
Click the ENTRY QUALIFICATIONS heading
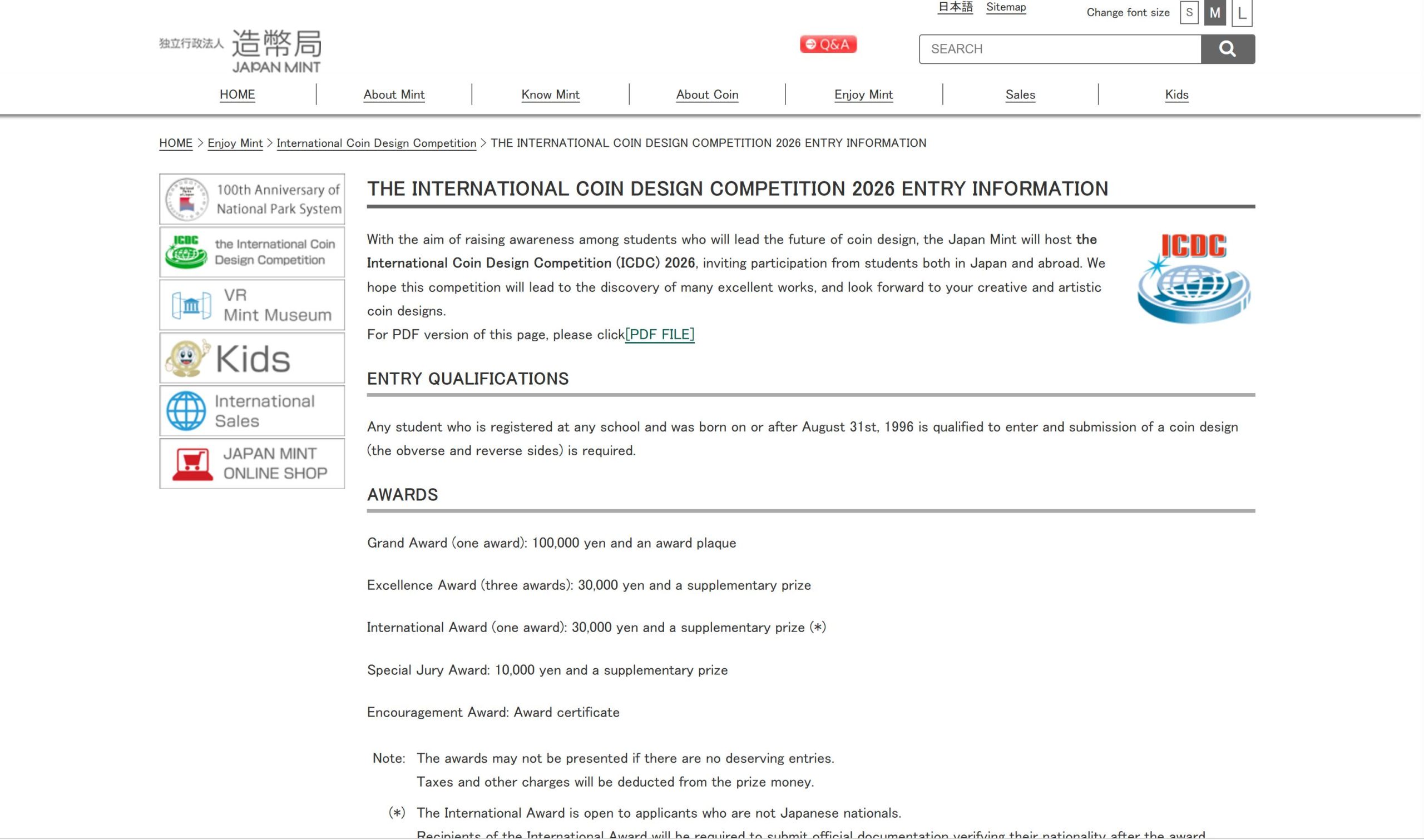point(468,379)
